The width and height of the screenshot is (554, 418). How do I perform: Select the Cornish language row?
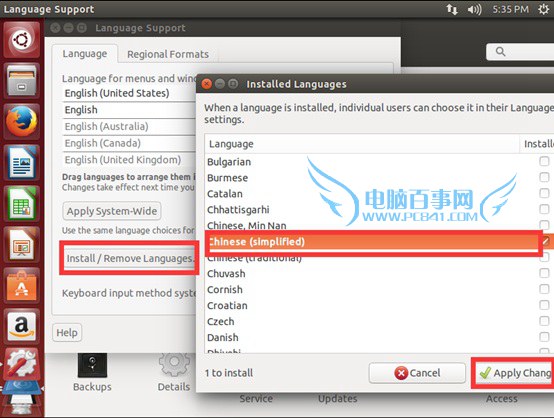[x=379, y=289]
